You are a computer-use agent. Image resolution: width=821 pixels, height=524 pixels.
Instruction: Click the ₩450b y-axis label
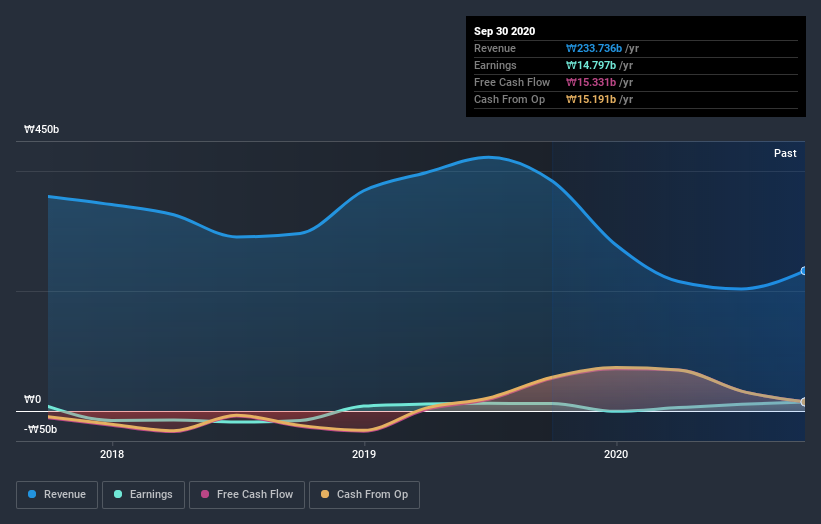pos(41,129)
